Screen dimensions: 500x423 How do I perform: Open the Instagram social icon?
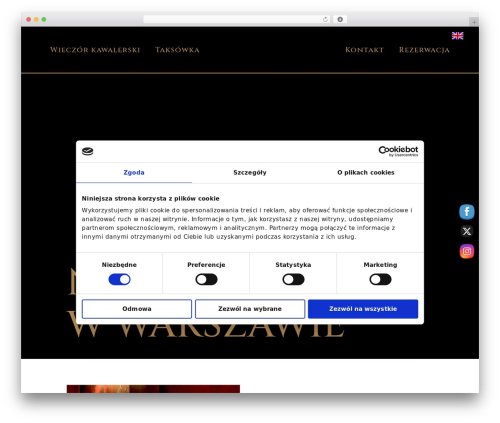click(x=467, y=251)
